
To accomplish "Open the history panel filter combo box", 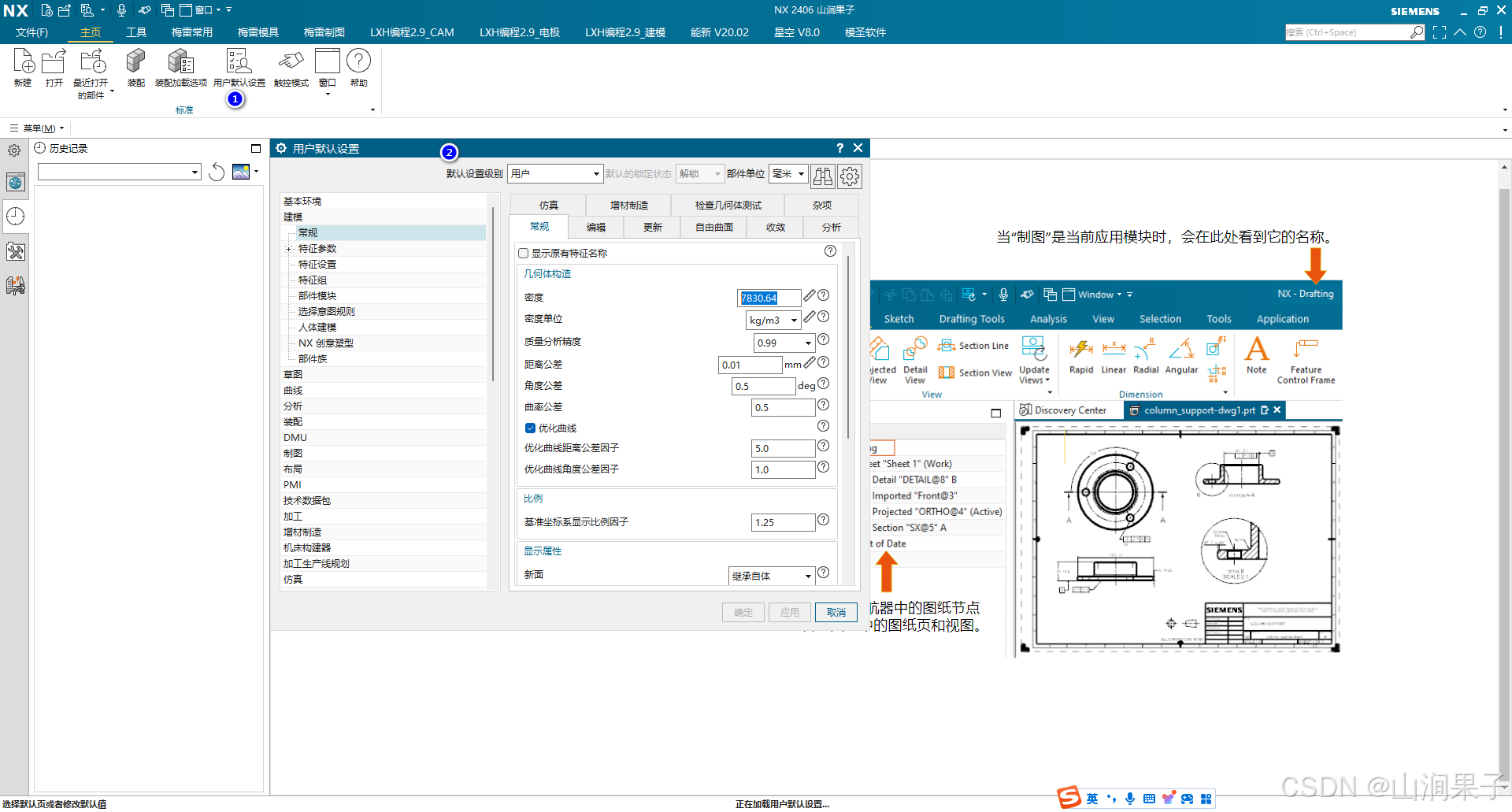I will (x=120, y=172).
